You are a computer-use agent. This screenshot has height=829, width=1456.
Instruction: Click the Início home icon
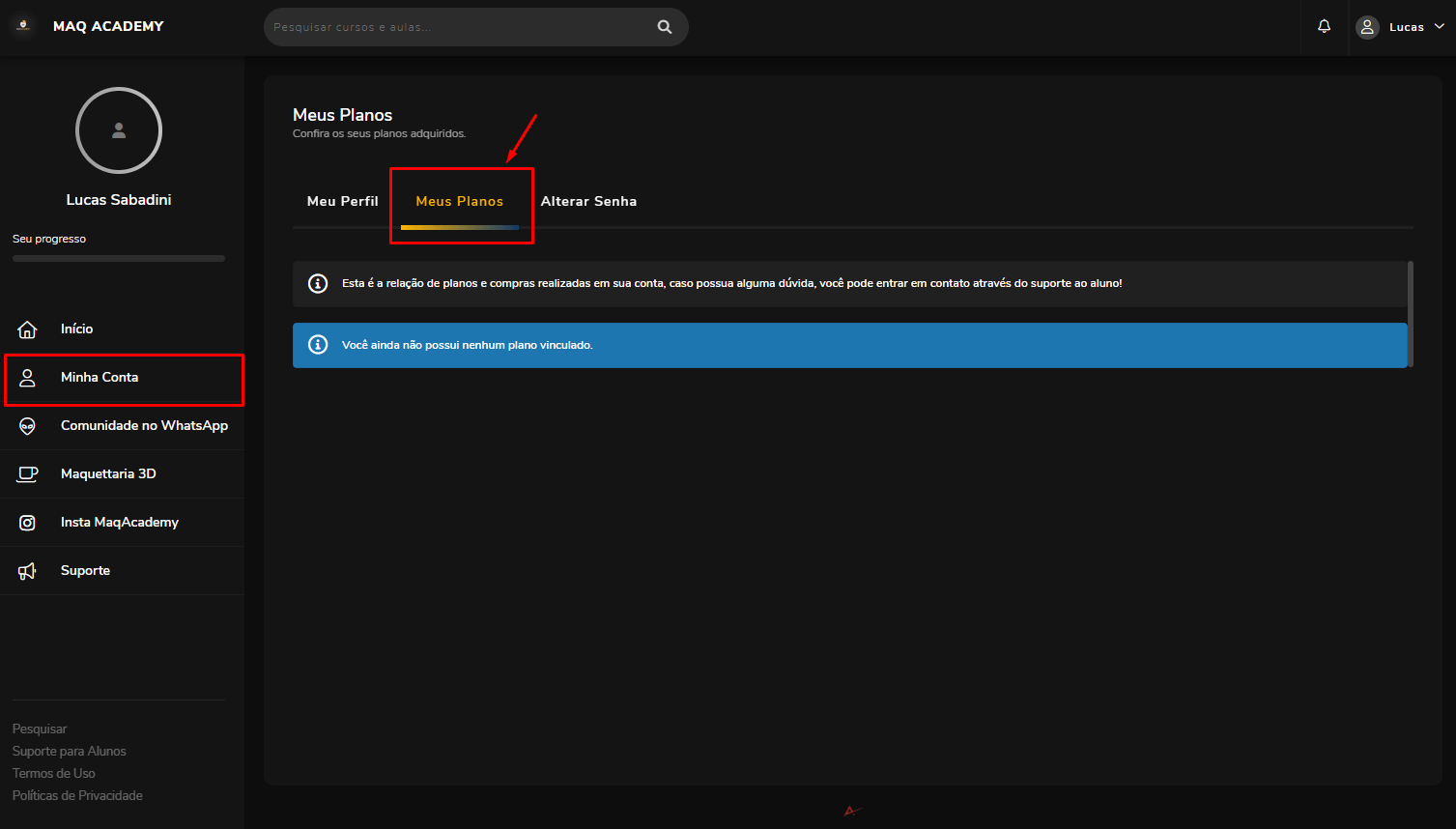(27, 329)
